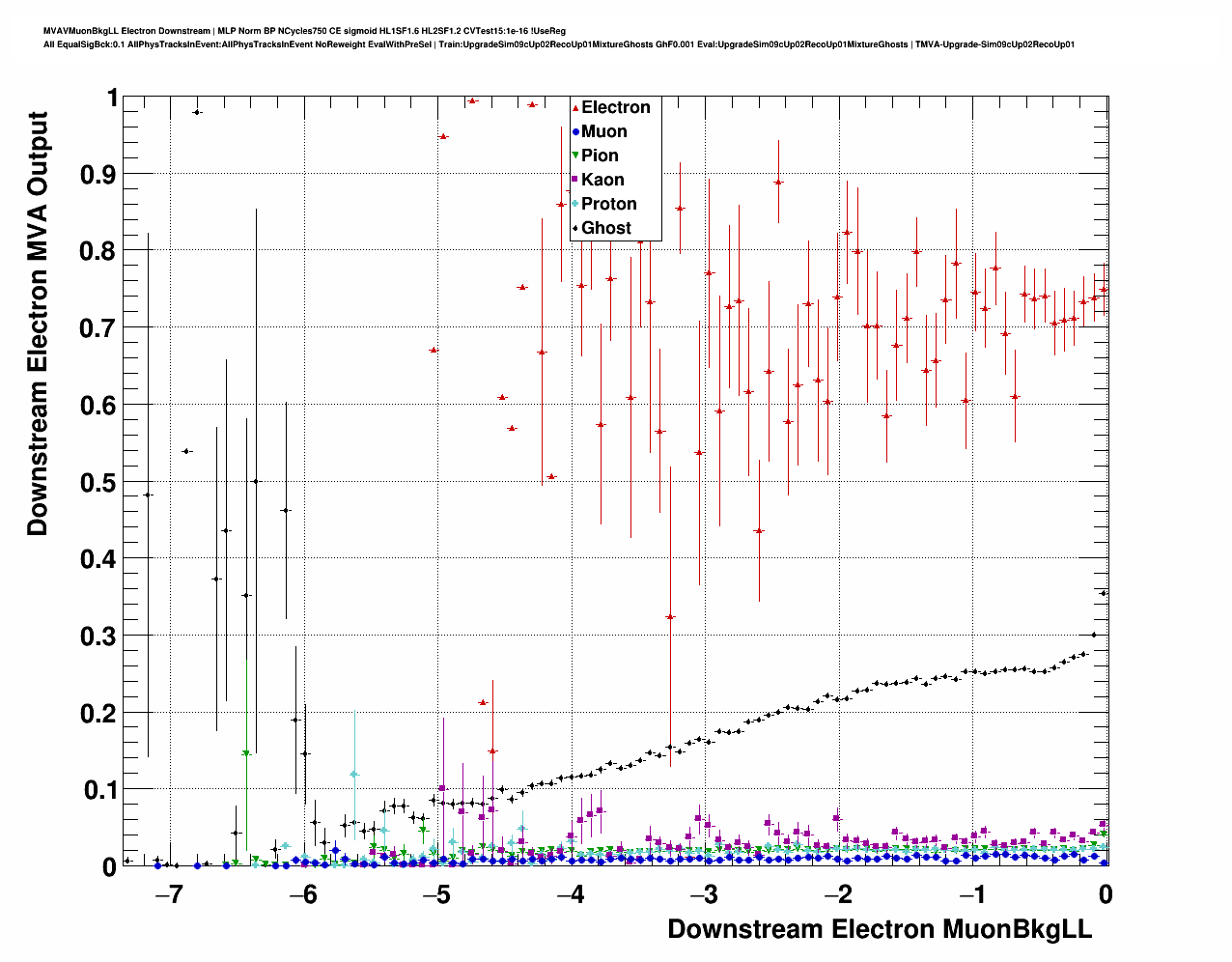Screen dimensions: 1232x962
Task: Click the Electron legend entry
Action: tap(615, 107)
